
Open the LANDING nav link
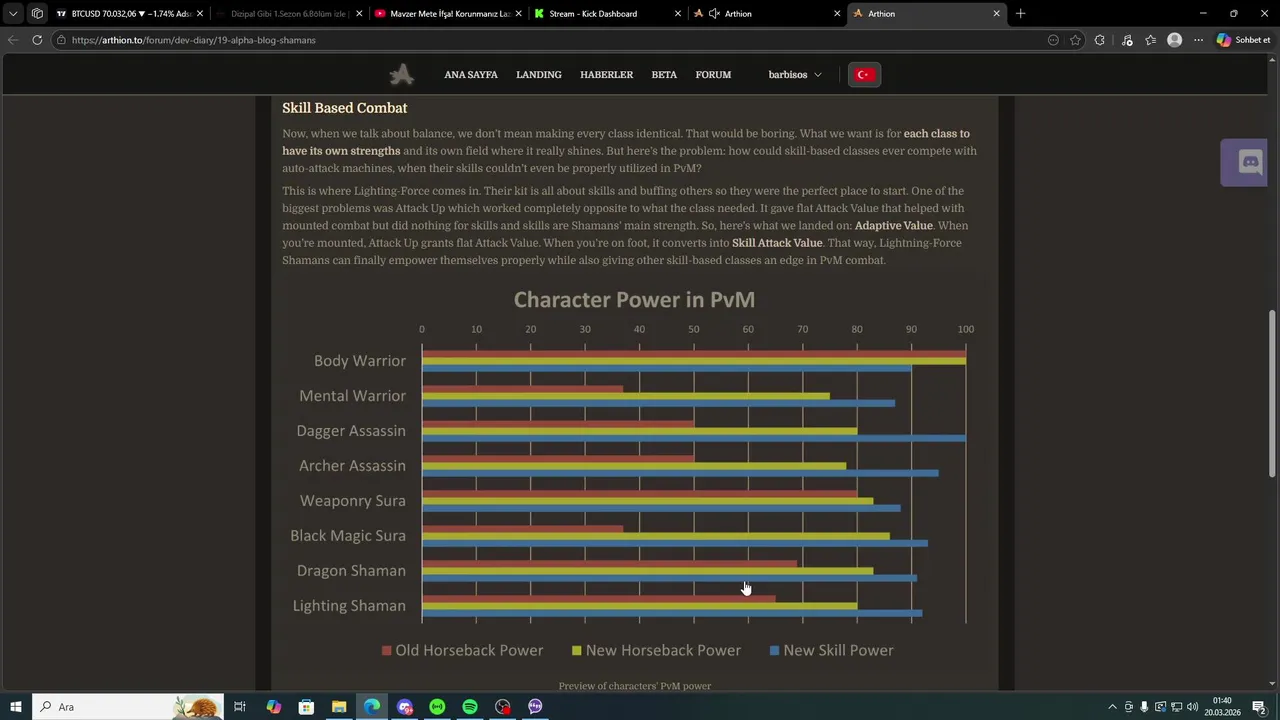pos(539,75)
